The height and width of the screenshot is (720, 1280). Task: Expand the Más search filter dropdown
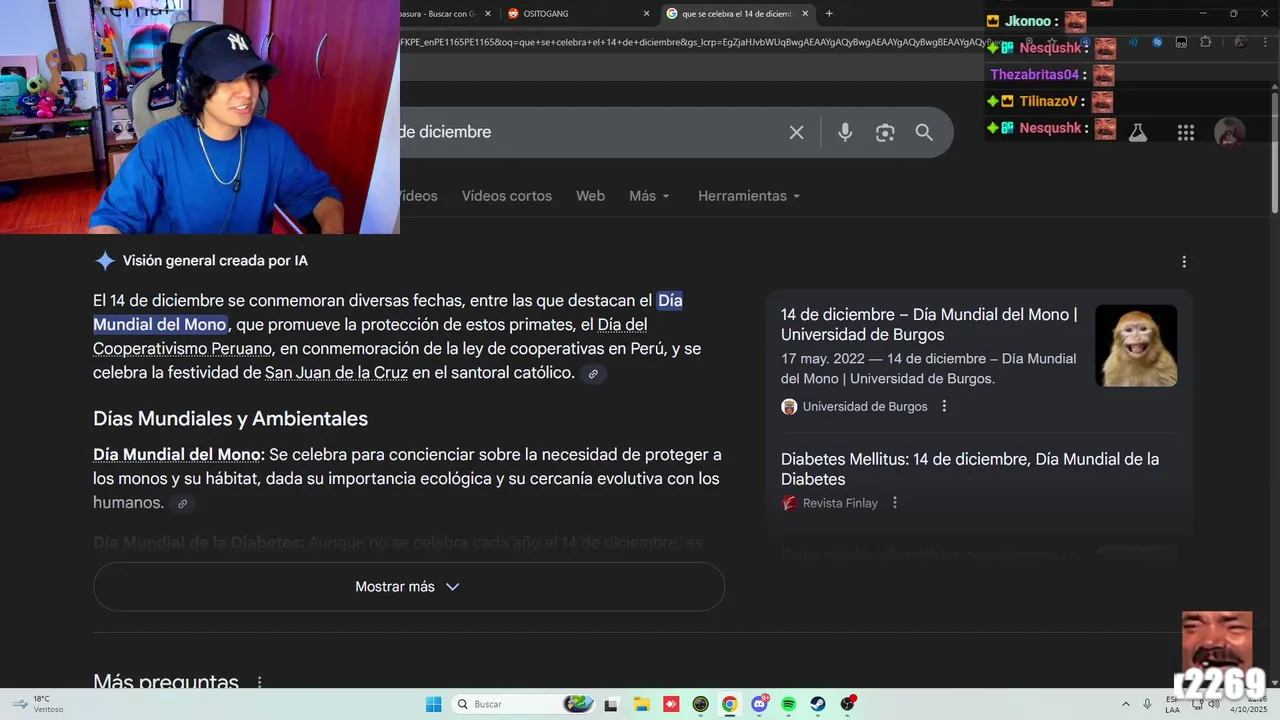tap(649, 196)
